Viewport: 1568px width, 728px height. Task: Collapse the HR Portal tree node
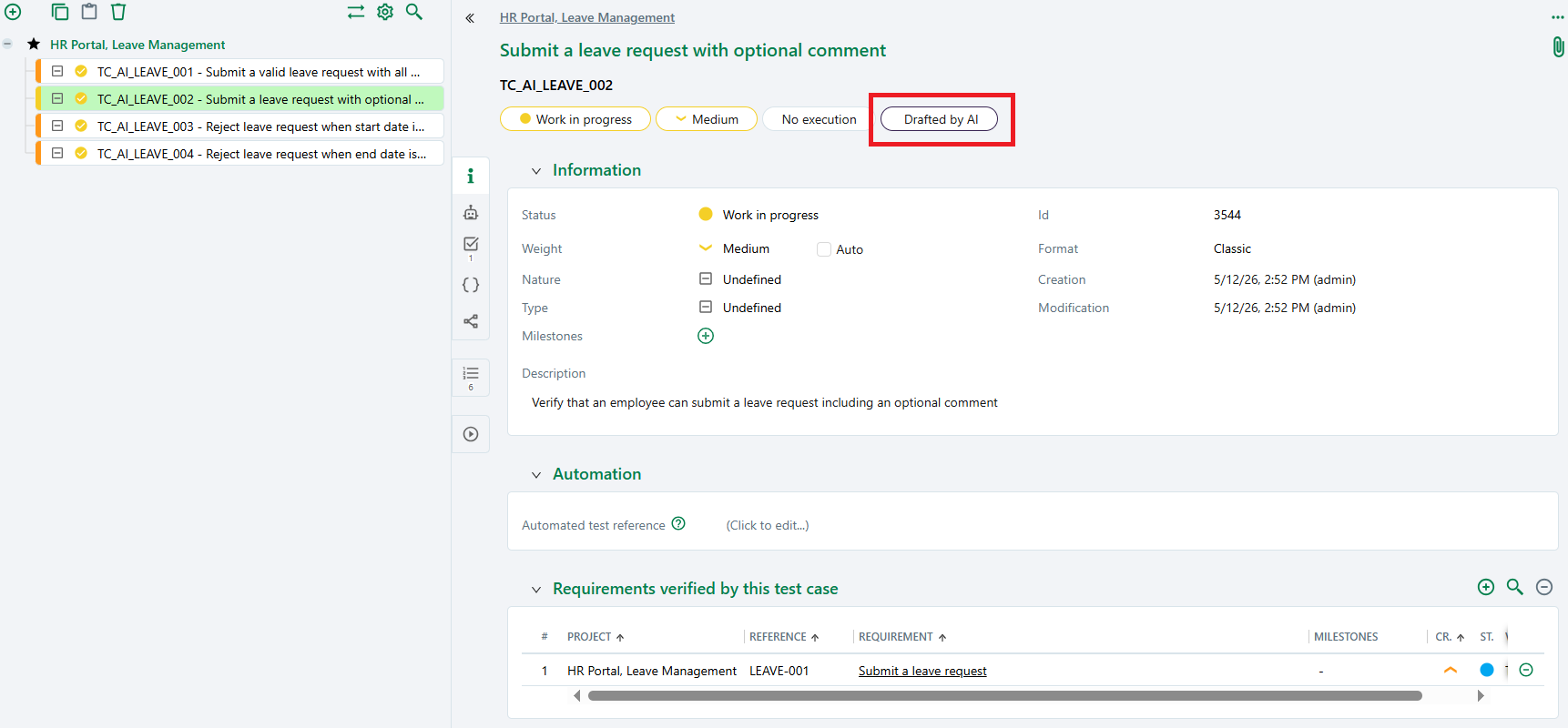point(7,44)
